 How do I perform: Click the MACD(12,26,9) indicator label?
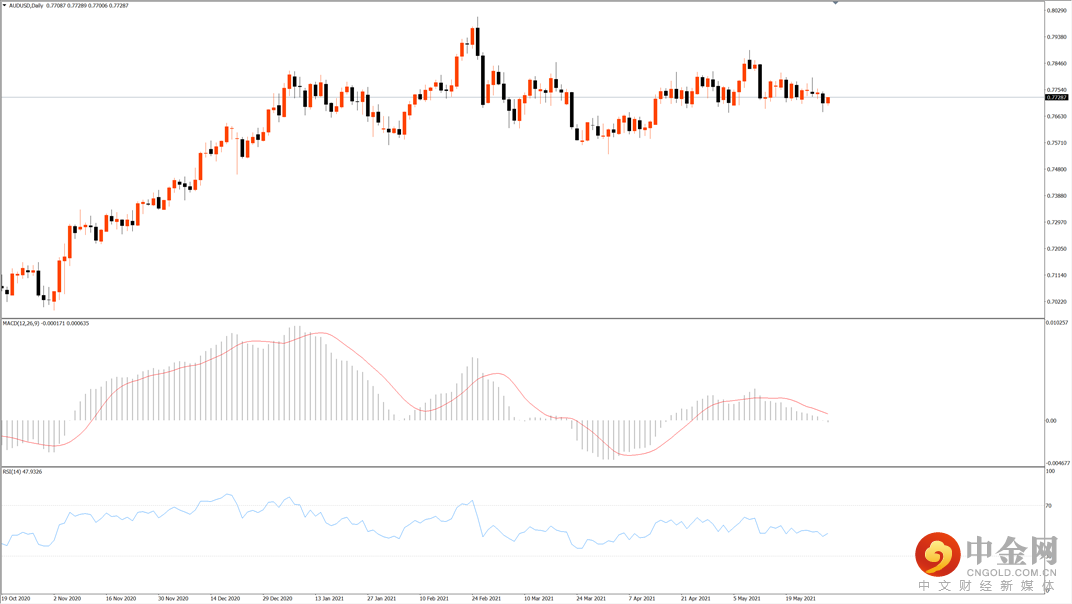coord(21,324)
